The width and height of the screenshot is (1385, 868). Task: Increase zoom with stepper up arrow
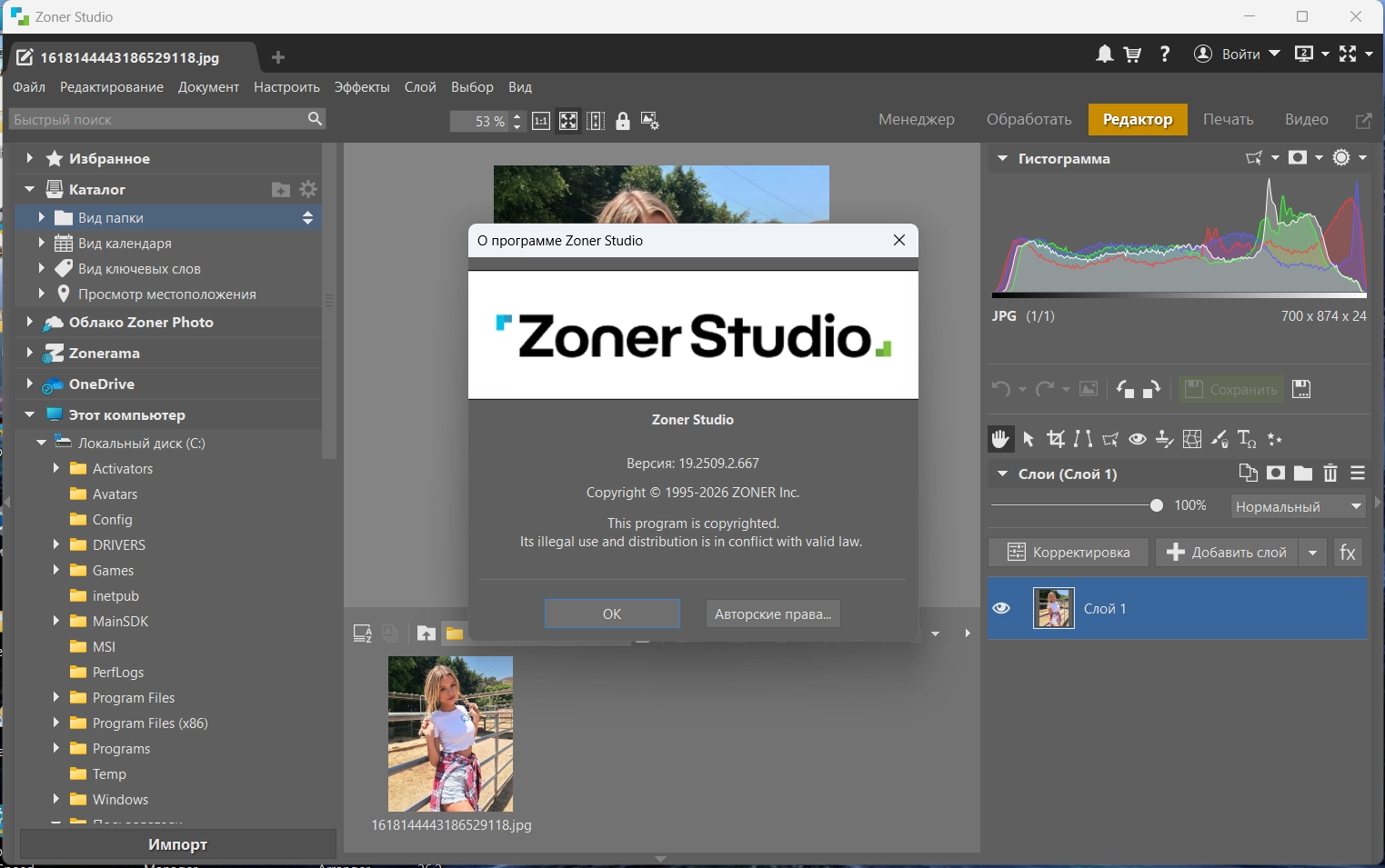pos(517,115)
